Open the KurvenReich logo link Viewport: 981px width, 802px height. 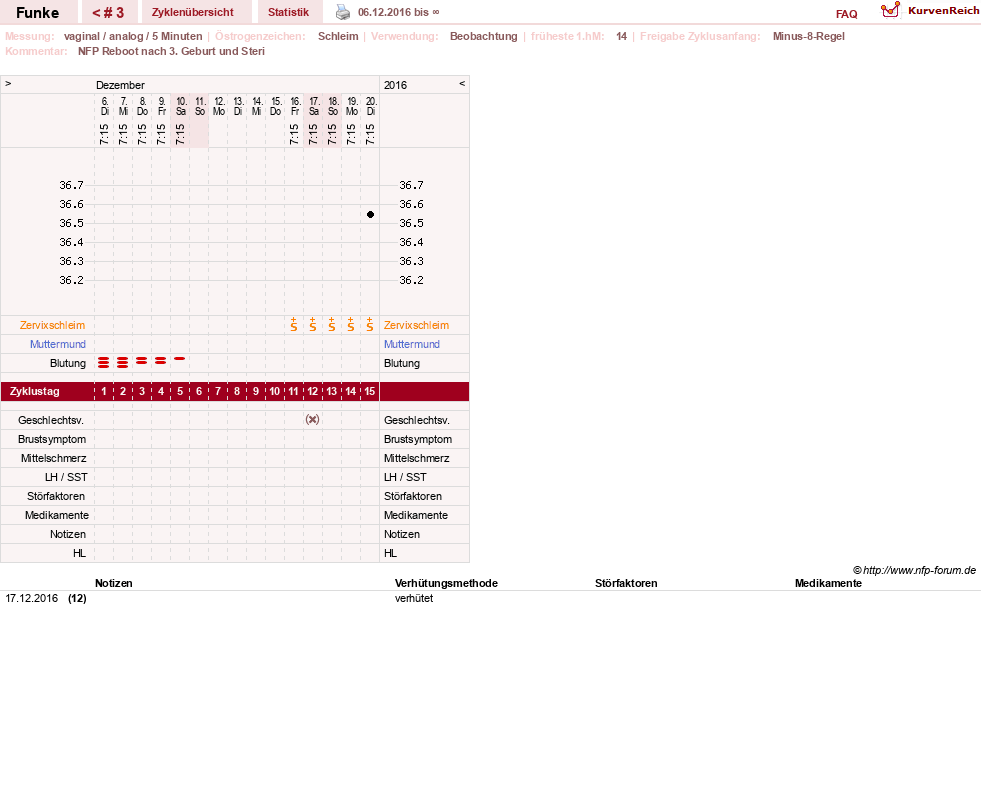coord(929,11)
